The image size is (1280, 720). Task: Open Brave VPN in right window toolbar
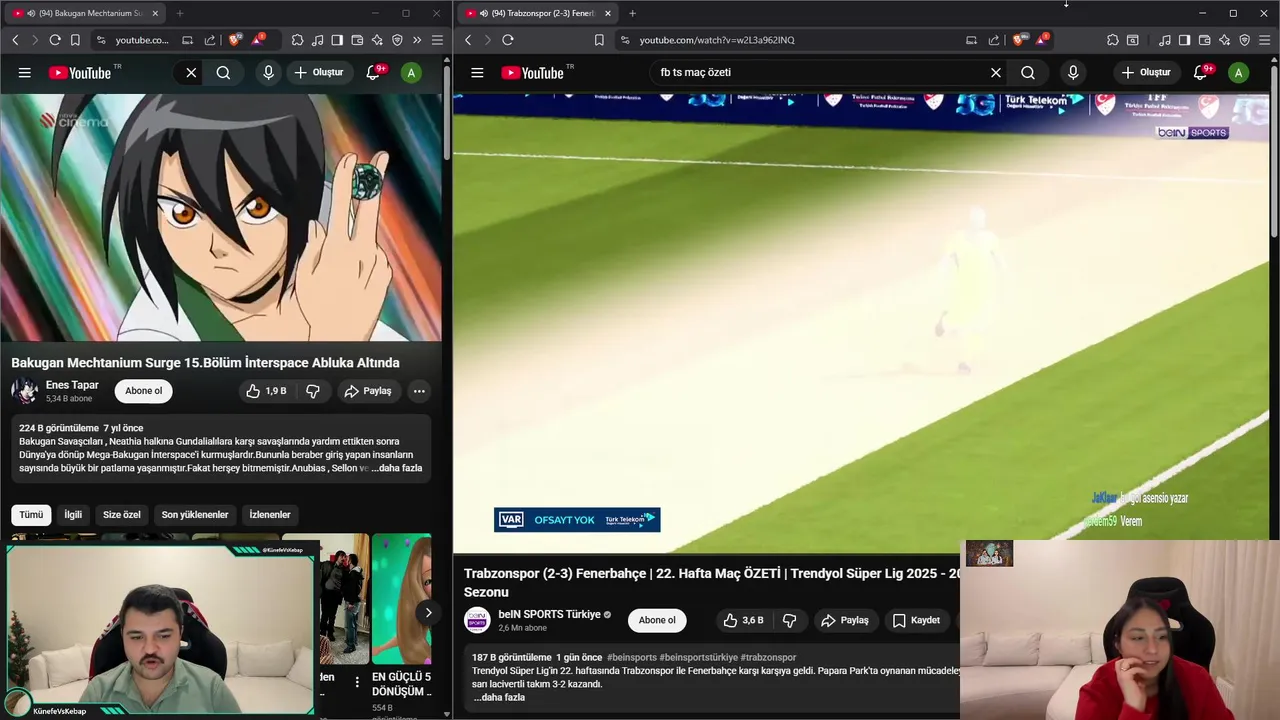1245,40
